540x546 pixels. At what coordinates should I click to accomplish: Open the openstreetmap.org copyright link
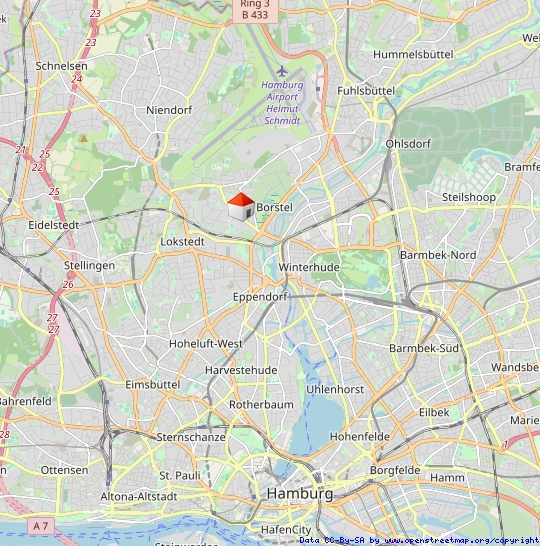461,540
